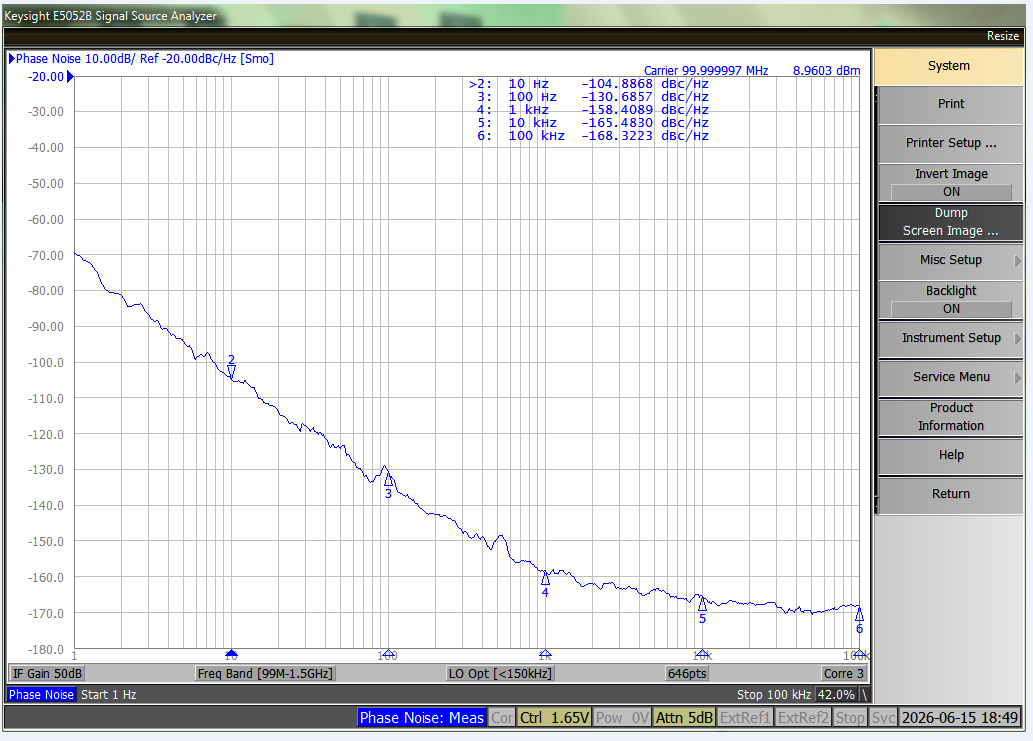1033x741 pixels.
Task: Click the Corre 3 status field
Action: point(843,673)
